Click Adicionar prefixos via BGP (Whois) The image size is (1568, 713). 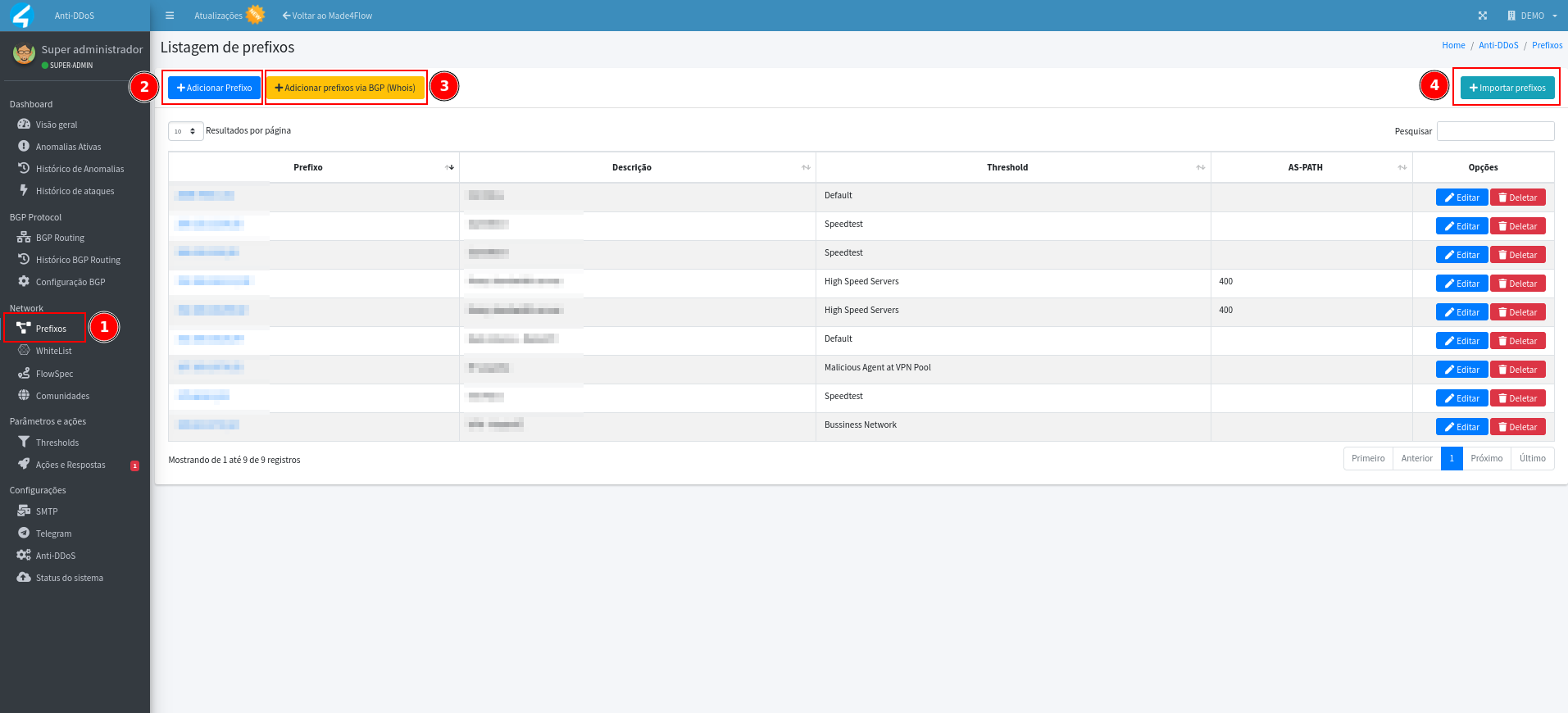coord(345,88)
